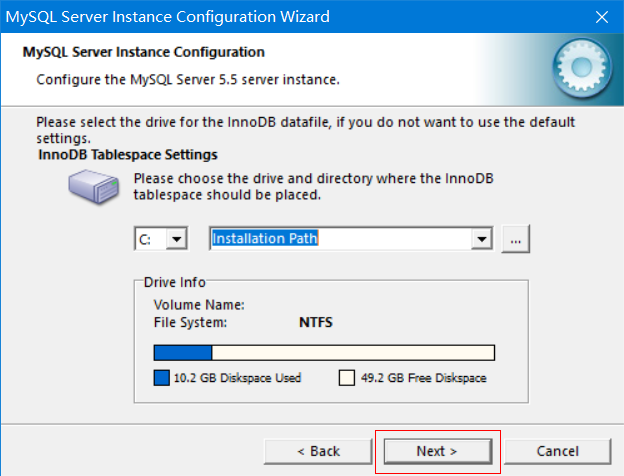Click the Next > button
The width and height of the screenshot is (624, 476).
[438, 451]
